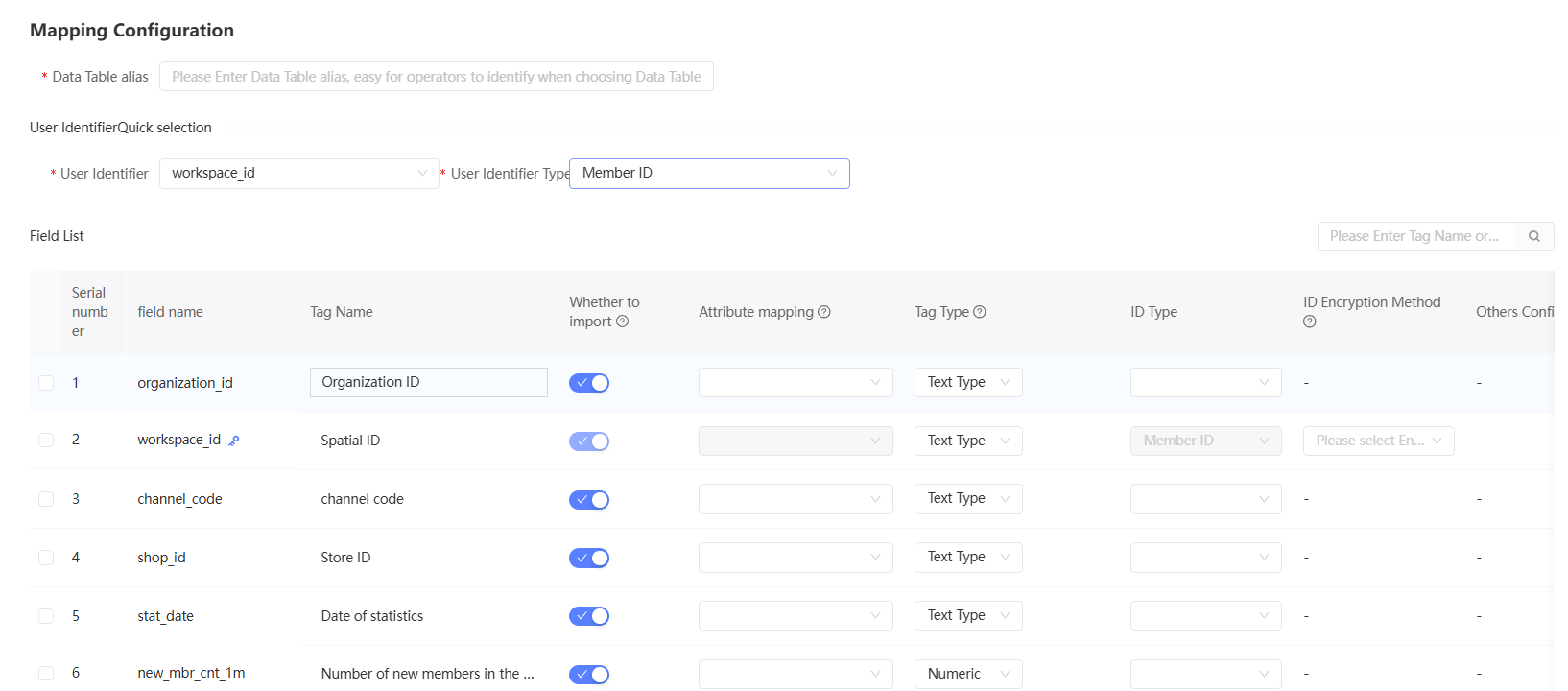Select checkbox for shop_id row
1568x691 pixels.
[46, 558]
